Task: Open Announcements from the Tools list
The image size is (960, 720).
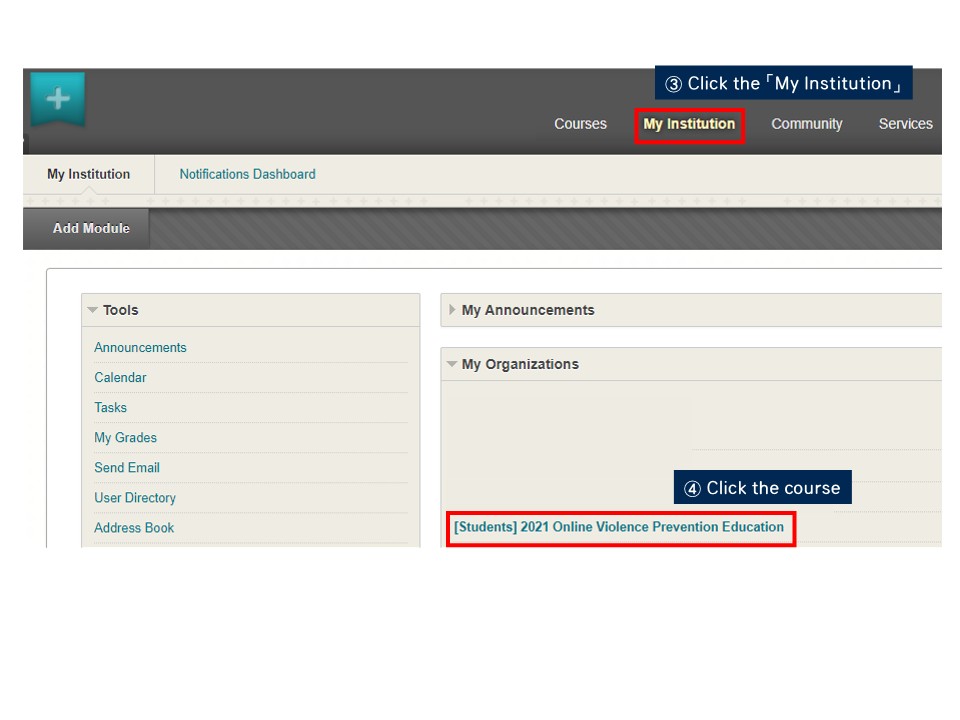Action: coord(140,348)
